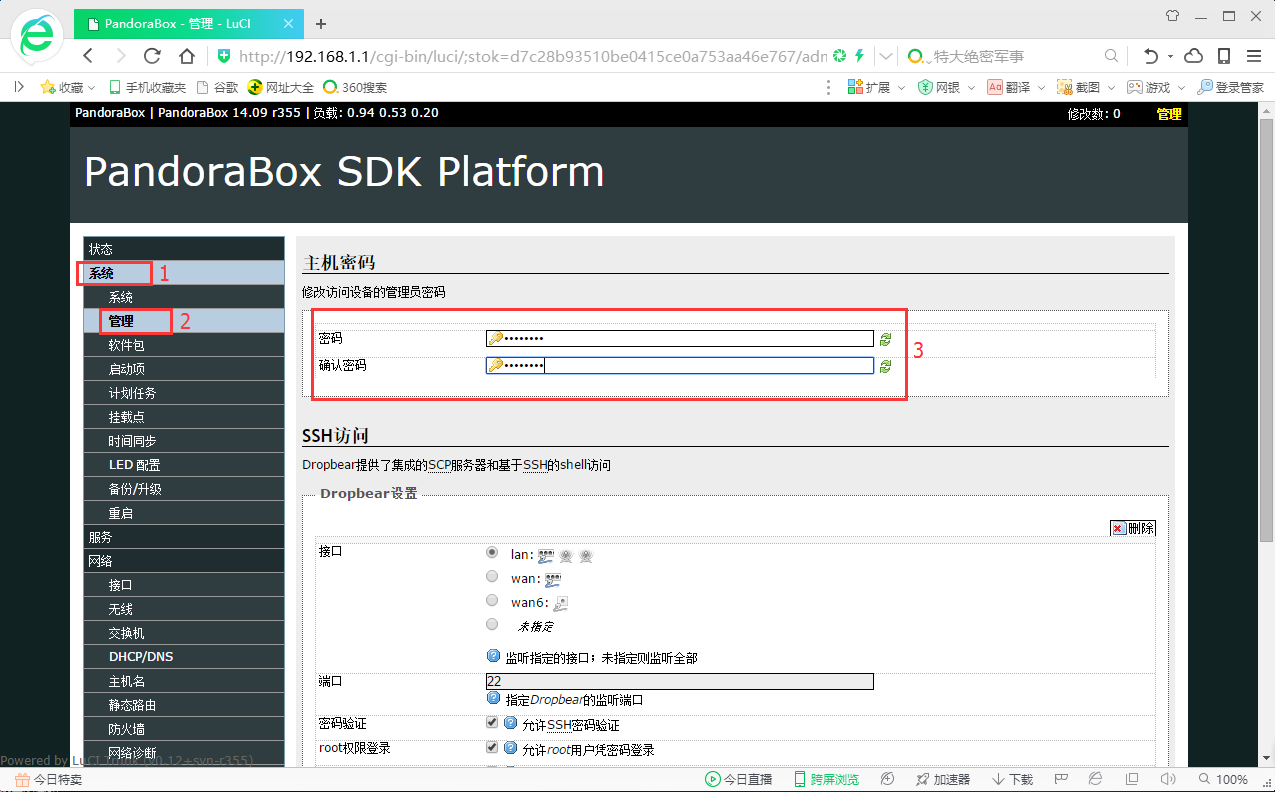The image size is (1275, 792).
Task: Click the 今日直播 play icon in status bar
Action: point(712,779)
